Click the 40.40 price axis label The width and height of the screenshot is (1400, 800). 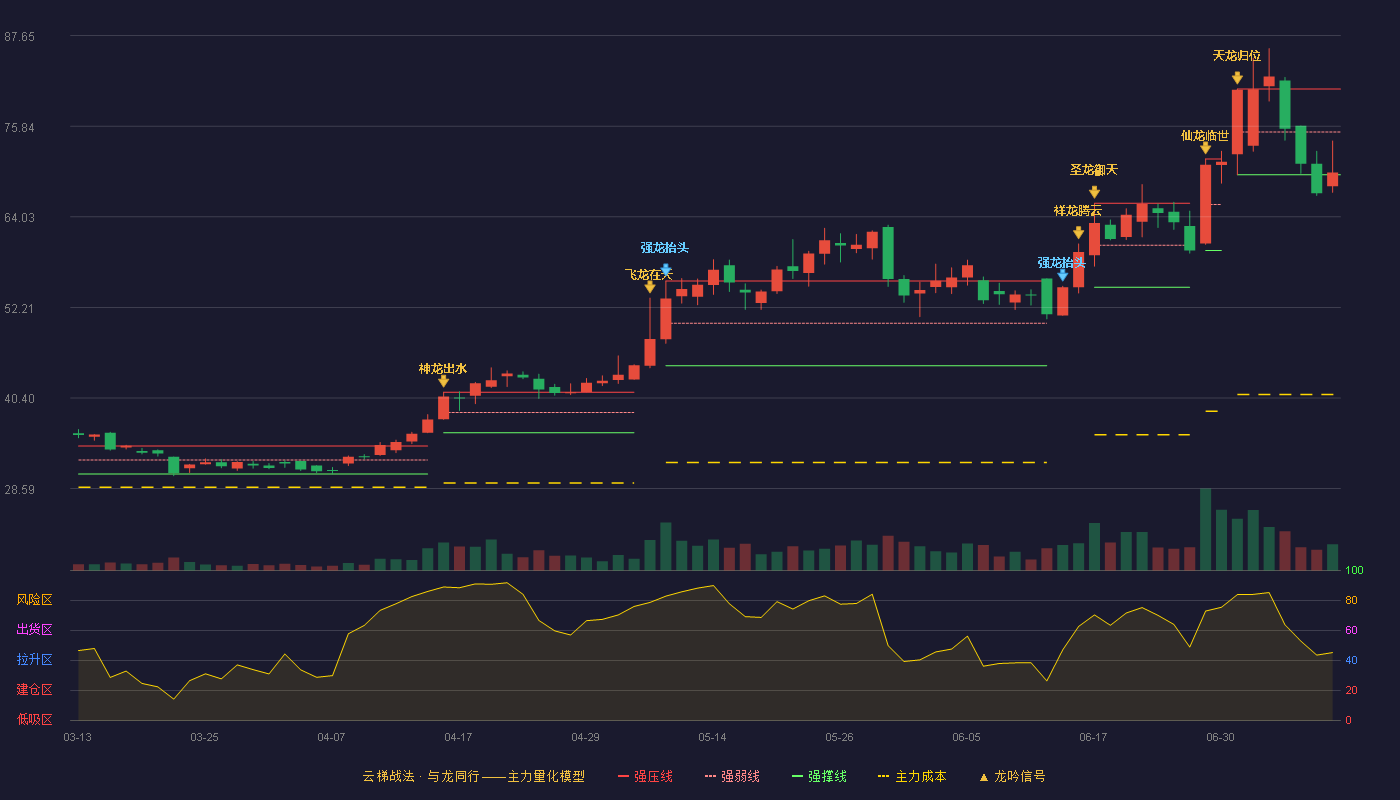tap(19, 399)
